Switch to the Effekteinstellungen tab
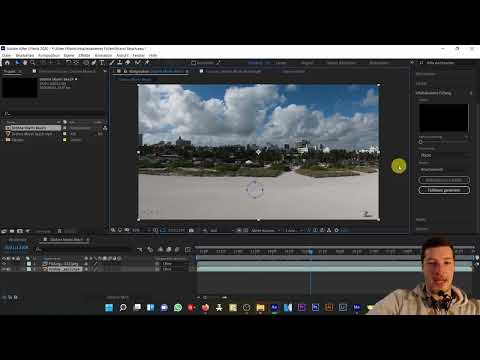The height and width of the screenshot is (360, 480). [68, 71]
